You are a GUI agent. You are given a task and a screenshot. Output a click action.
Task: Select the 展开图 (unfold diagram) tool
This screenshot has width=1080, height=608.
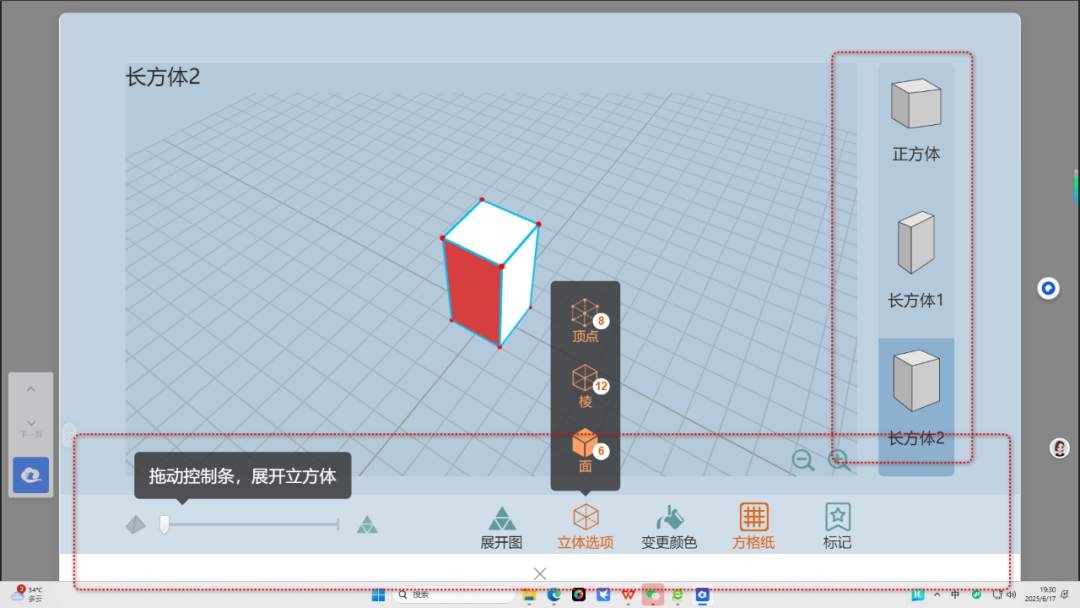[x=500, y=524]
